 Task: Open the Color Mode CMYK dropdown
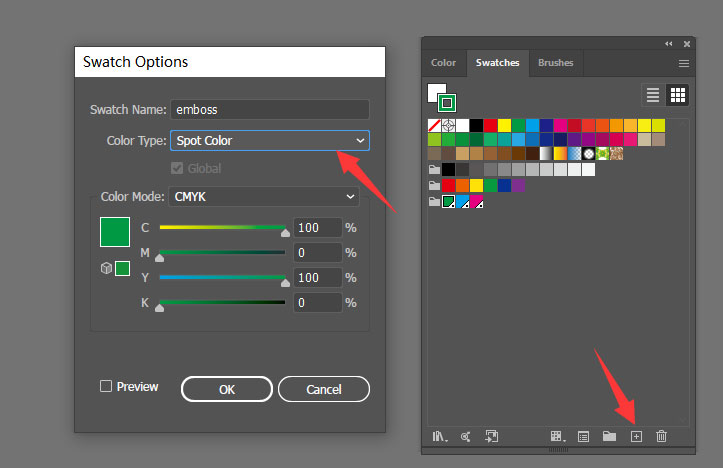coord(264,197)
